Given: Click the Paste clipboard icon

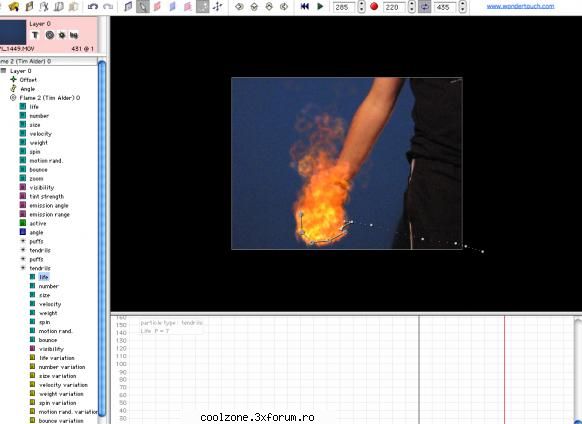Looking at the screenshot, I should (x=74, y=6).
